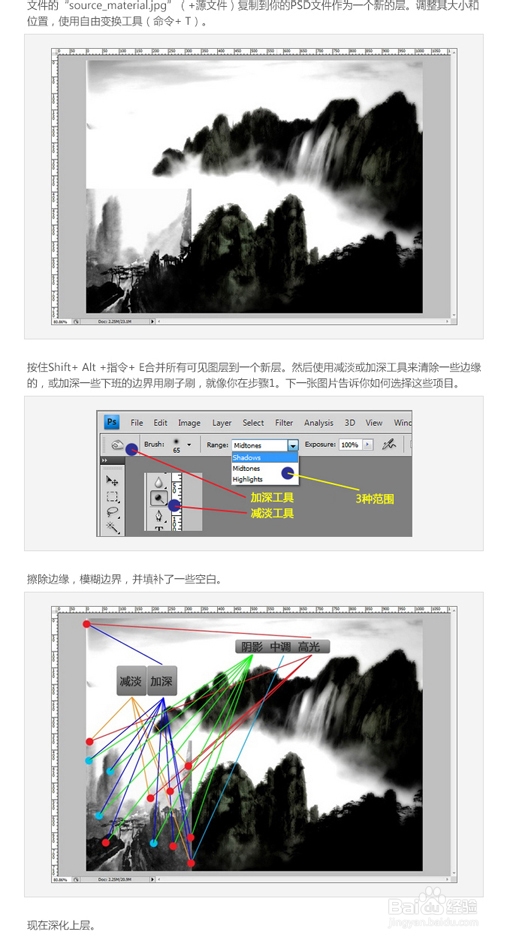Click Doc: 2.25M/23.1M status text in first canvas
The image size is (507, 941).
tap(115, 321)
